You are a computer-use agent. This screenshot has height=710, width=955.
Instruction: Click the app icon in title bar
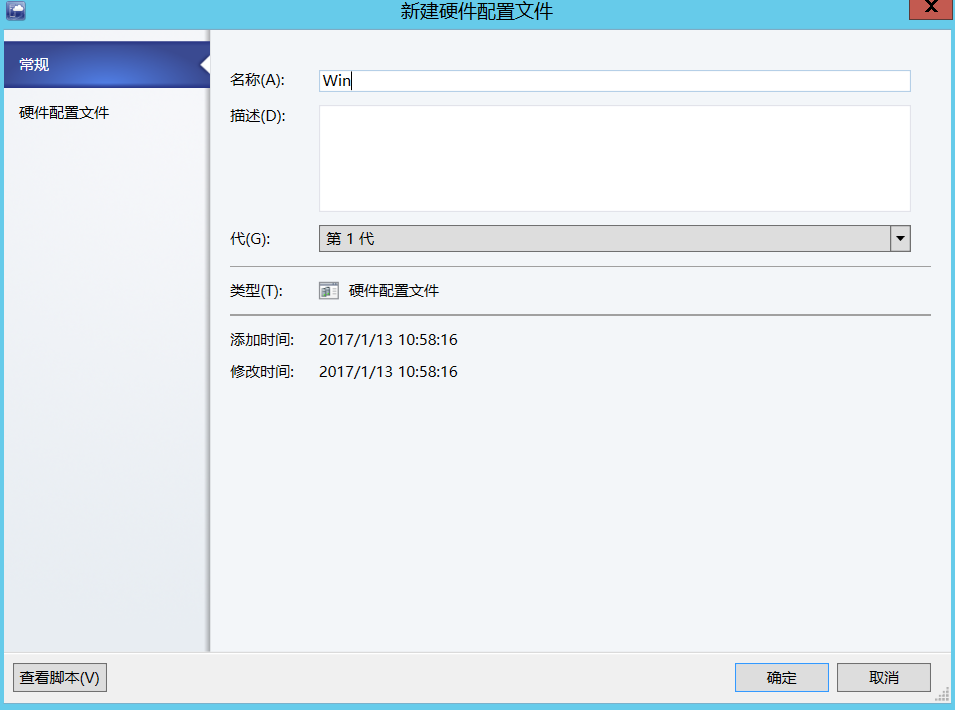coord(16,10)
